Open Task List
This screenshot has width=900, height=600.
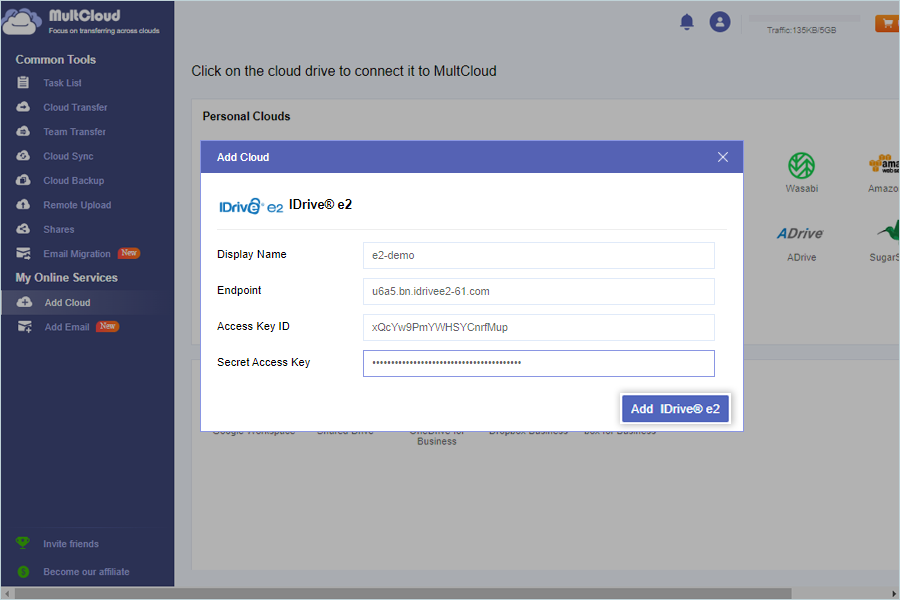(x=62, y=83)
